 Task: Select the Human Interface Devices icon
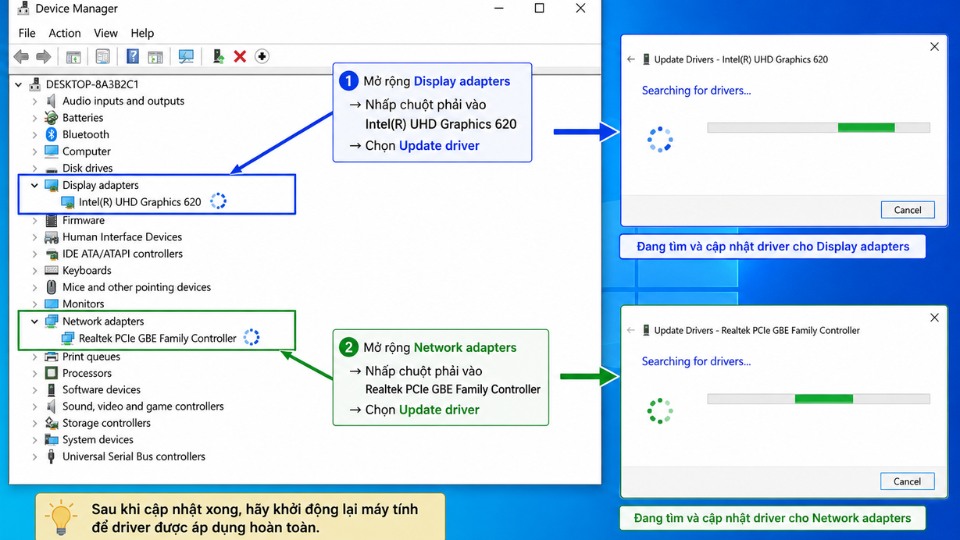pos(51,237)
